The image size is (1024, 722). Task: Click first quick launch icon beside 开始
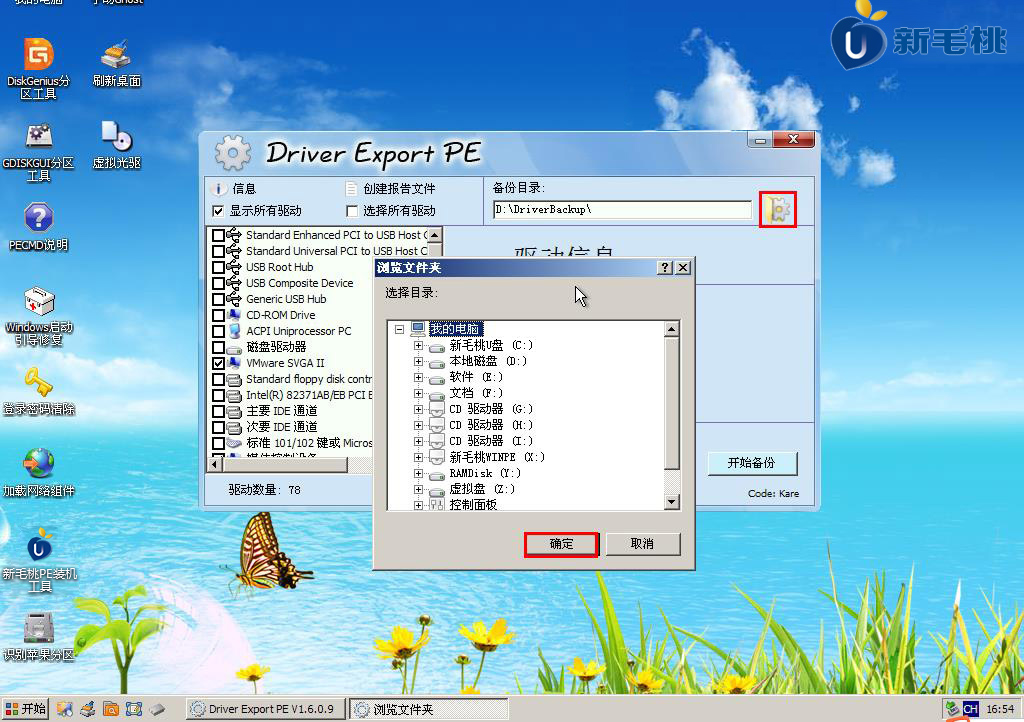pyautogui.click(x=64, y=709)
